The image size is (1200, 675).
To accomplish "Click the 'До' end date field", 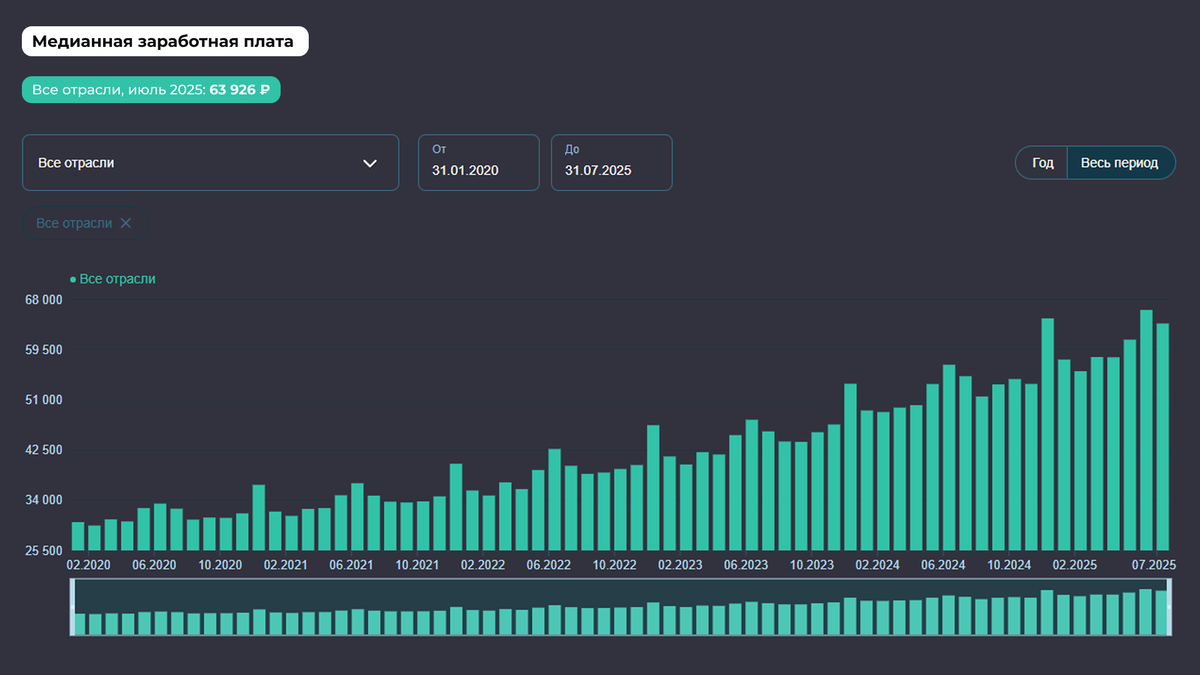I will point(612,162).
